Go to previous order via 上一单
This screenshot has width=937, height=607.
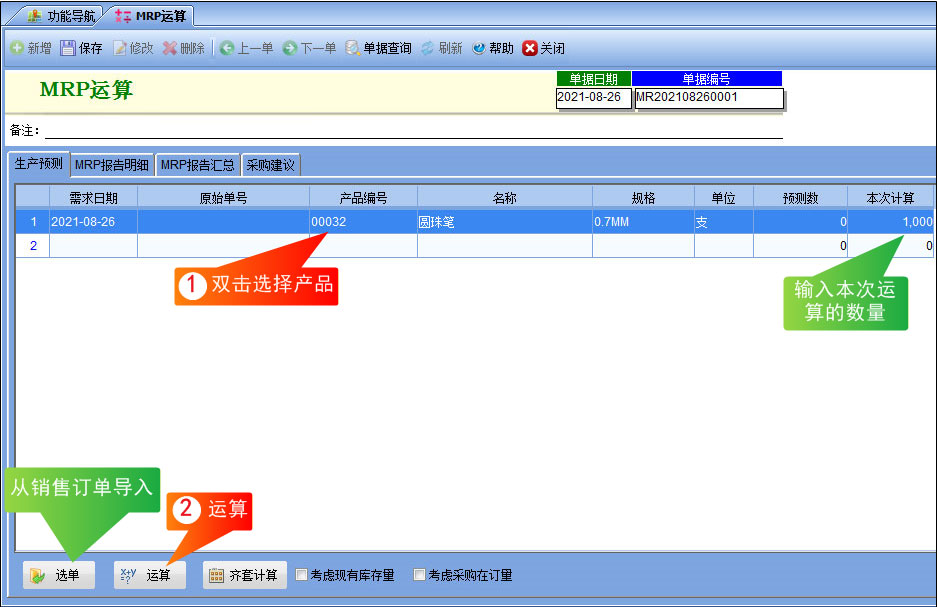click(246, 48)
